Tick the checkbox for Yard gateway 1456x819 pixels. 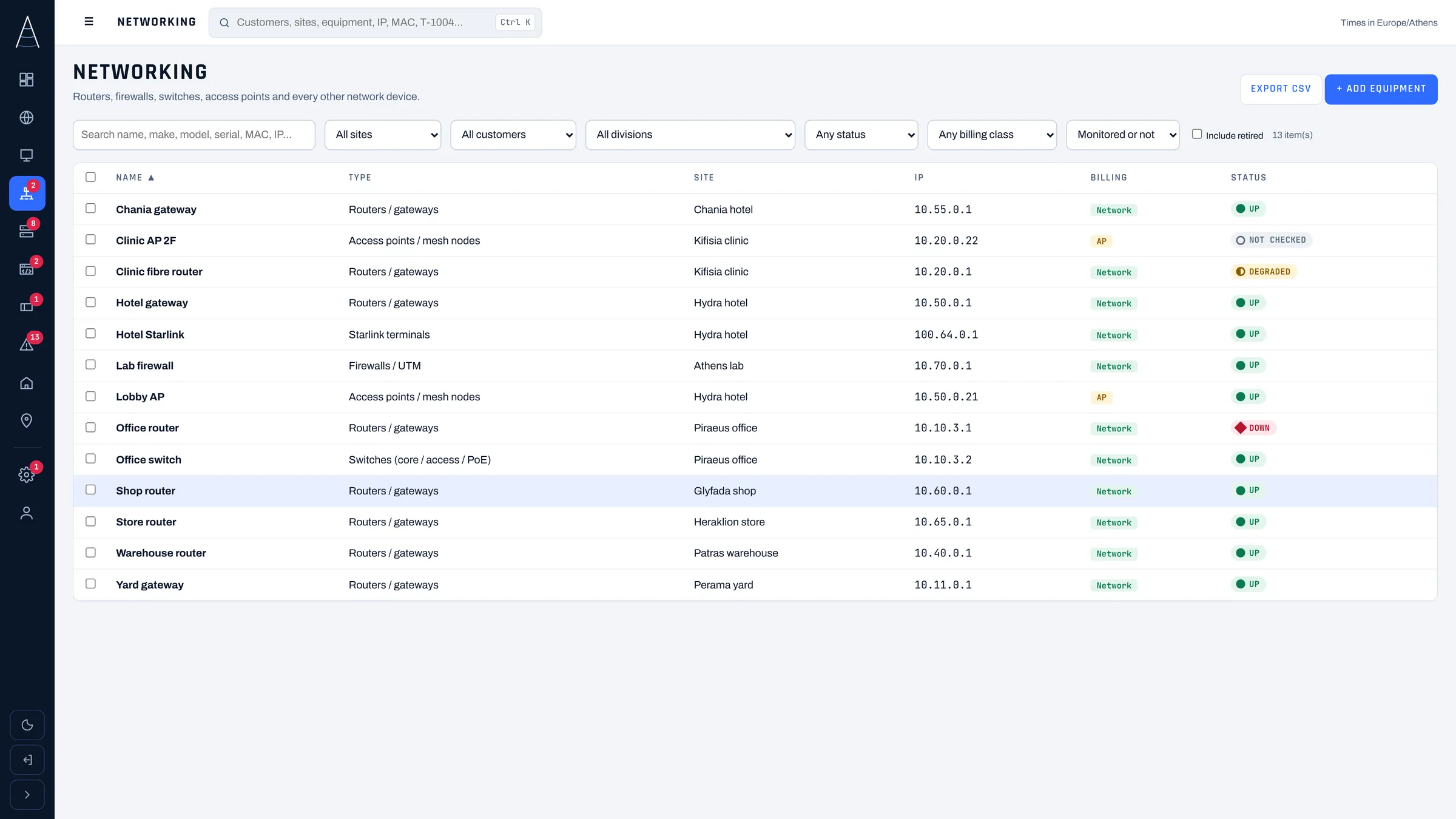click(90, 584)
